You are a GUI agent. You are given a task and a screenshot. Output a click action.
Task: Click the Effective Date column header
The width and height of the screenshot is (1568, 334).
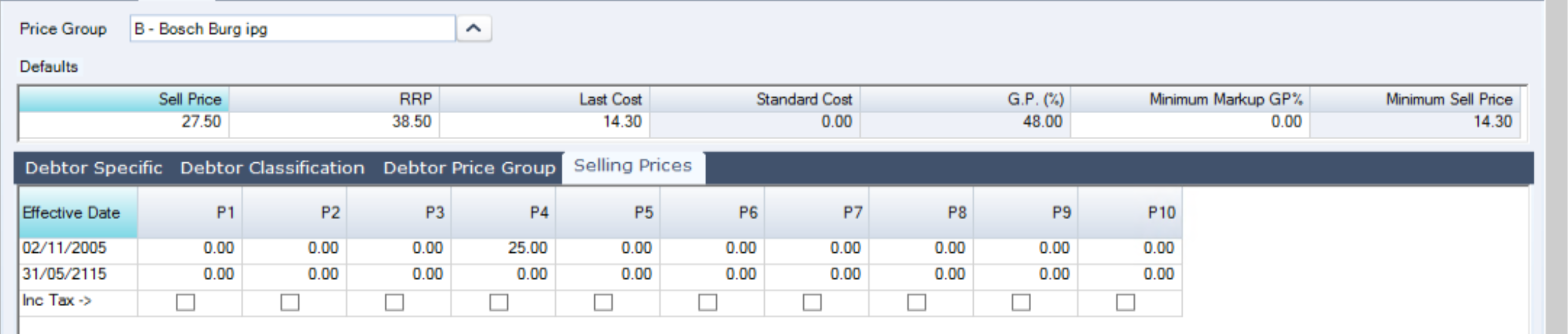(x=78, y=213)
